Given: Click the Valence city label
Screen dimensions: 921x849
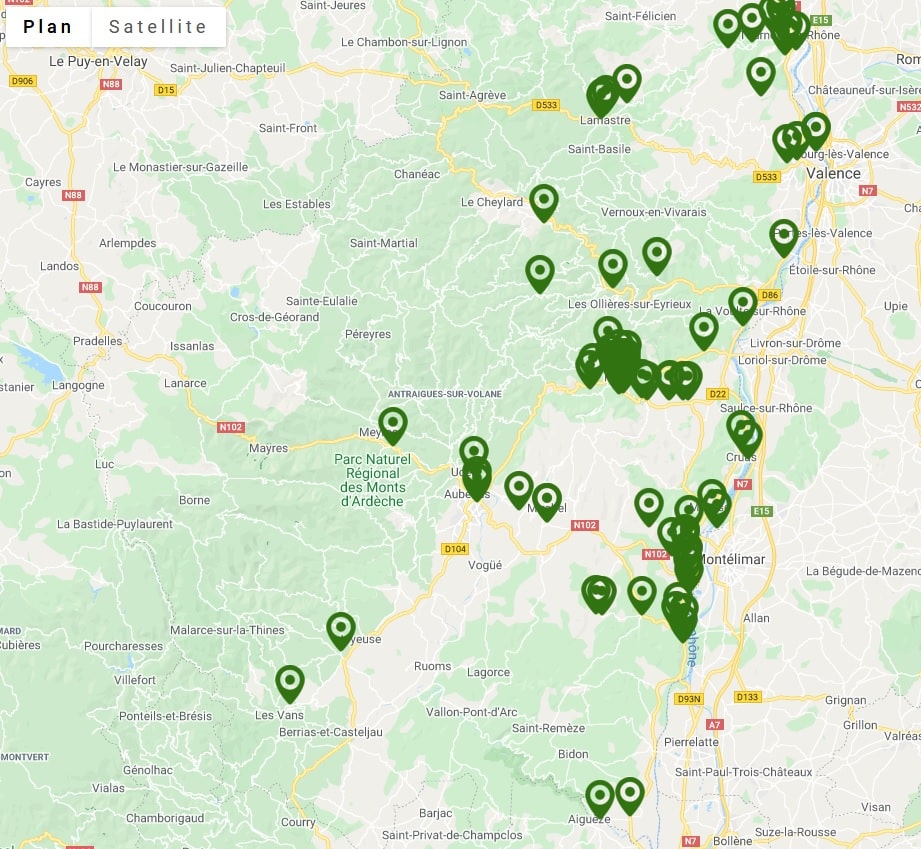Looking at the screenshot, I should 833,173.
